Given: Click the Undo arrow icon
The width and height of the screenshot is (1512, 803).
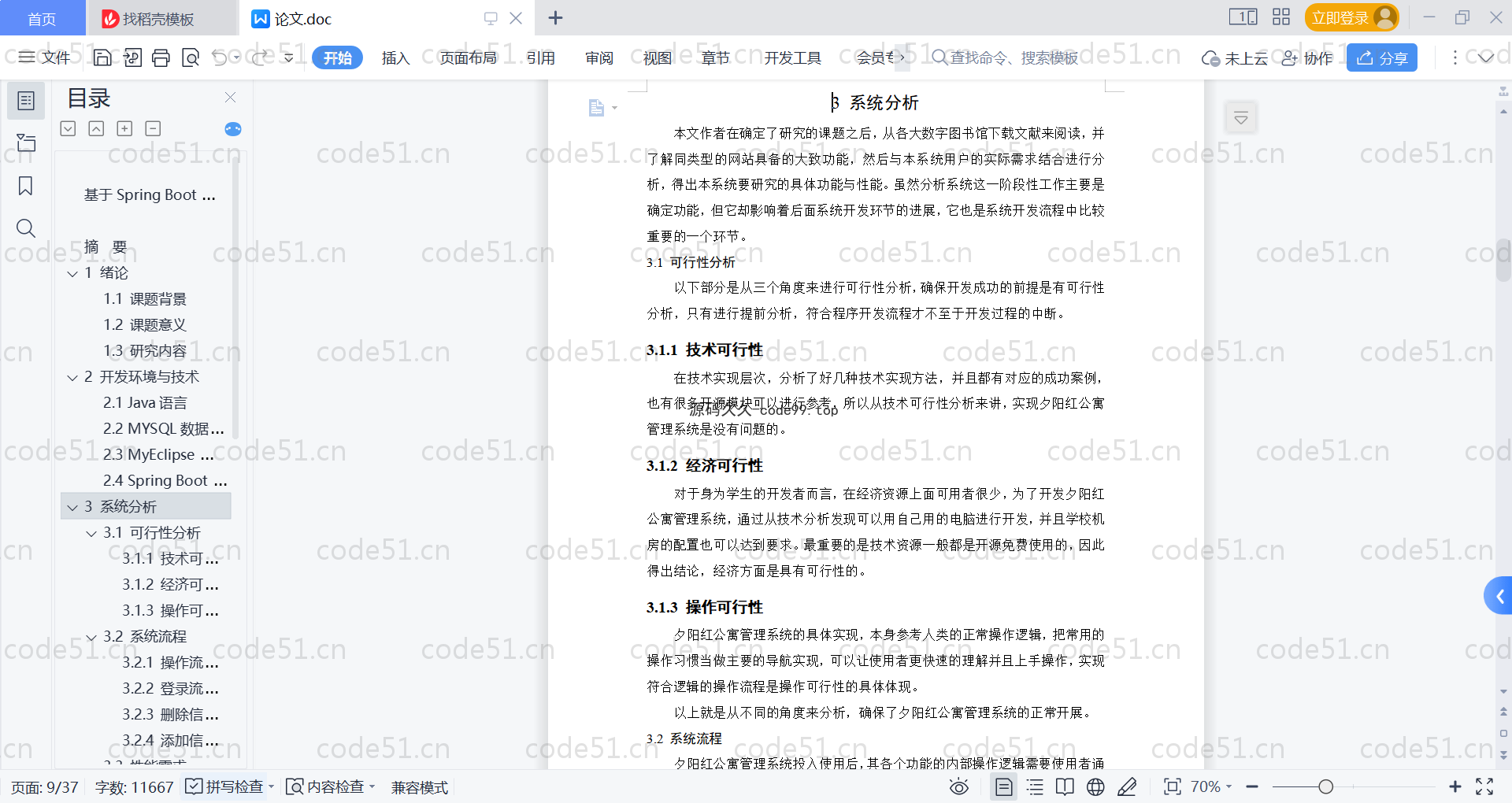Looking at the screenshot, I should 220,57.
